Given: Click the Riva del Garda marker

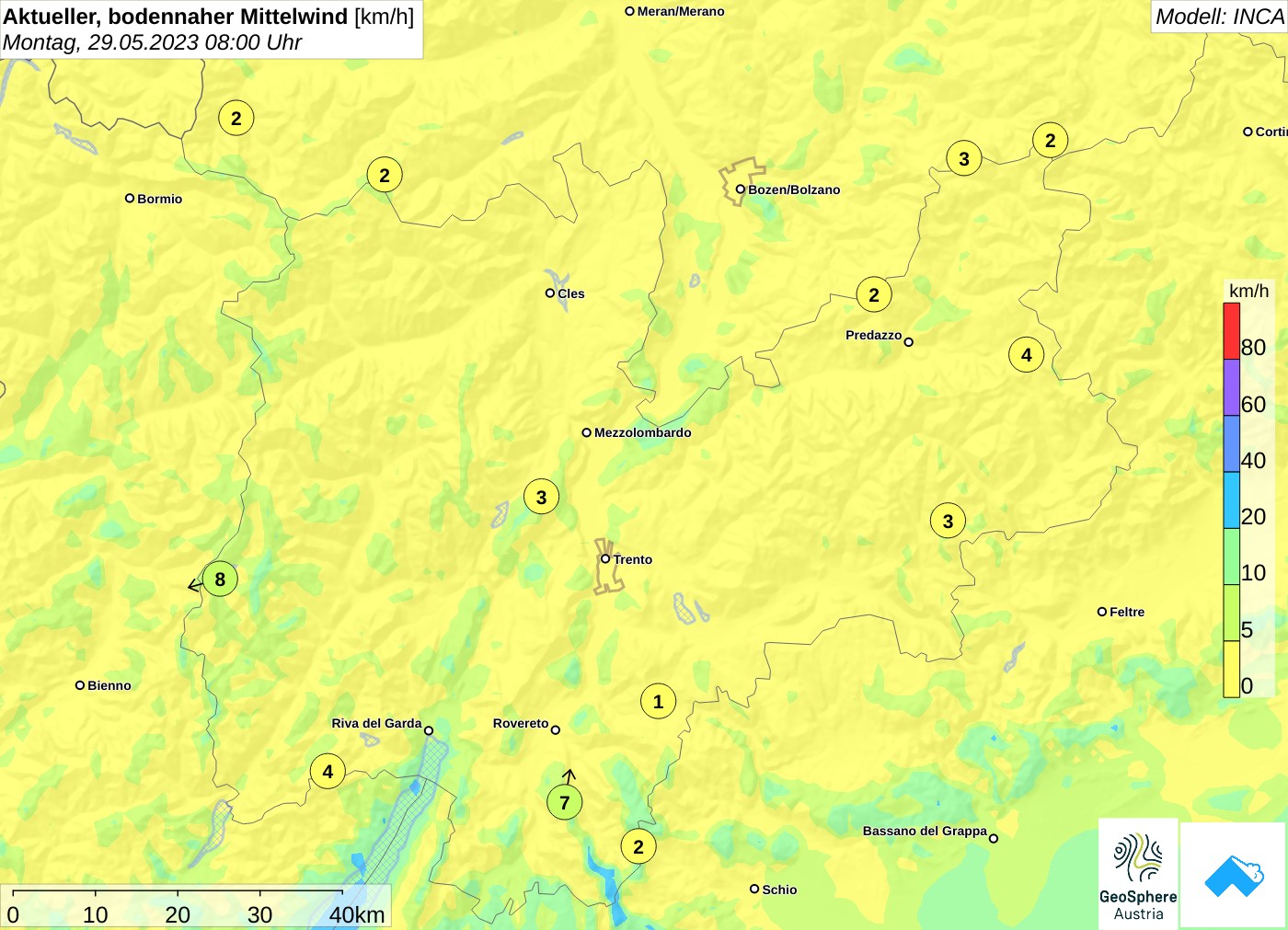Looking at the screenshot, I should click(429, 730).
